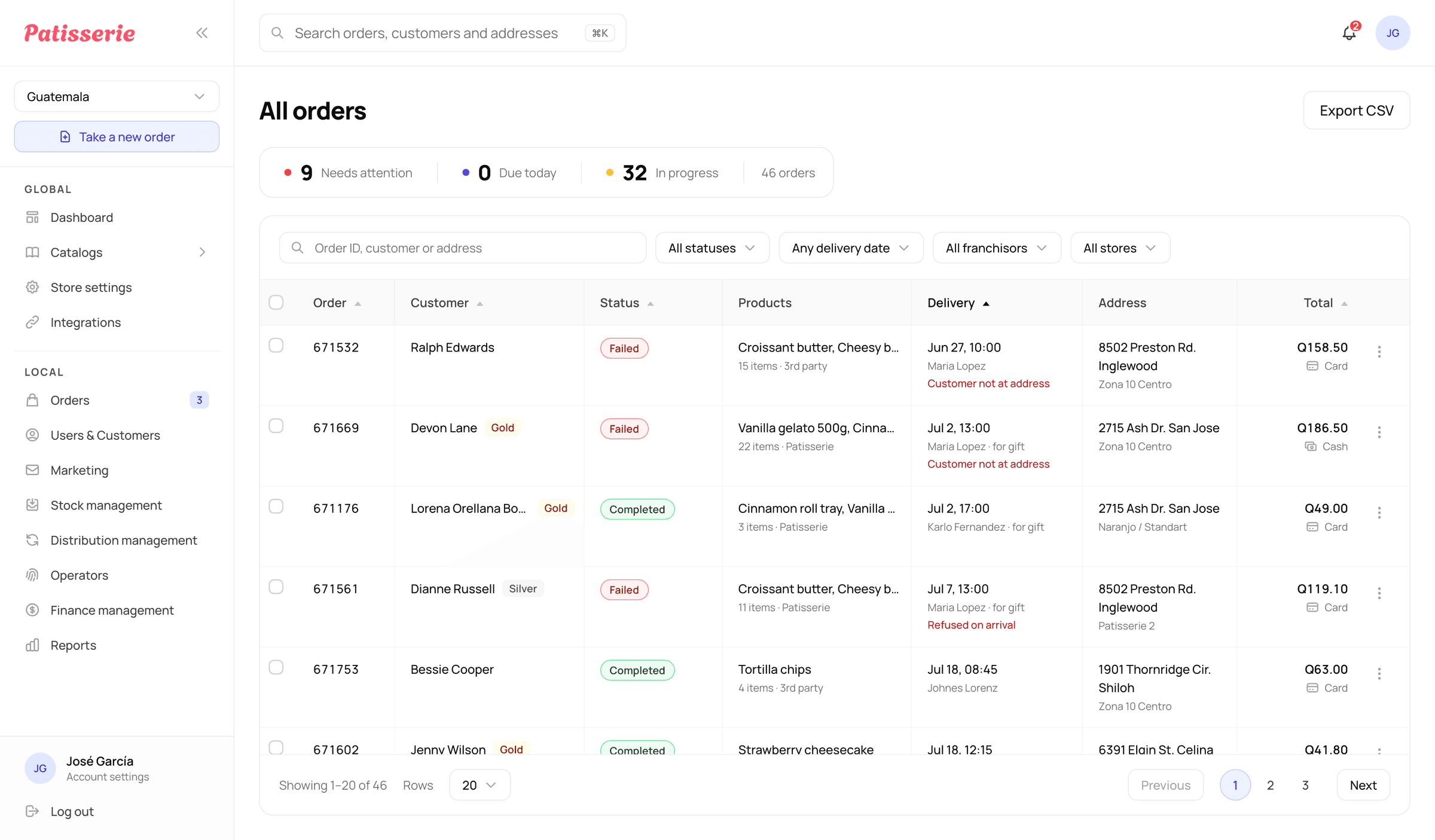Collapse the sidebar with double-chevron icon
This screenshot has height=840, width=1435.
(x=202, y=33)
